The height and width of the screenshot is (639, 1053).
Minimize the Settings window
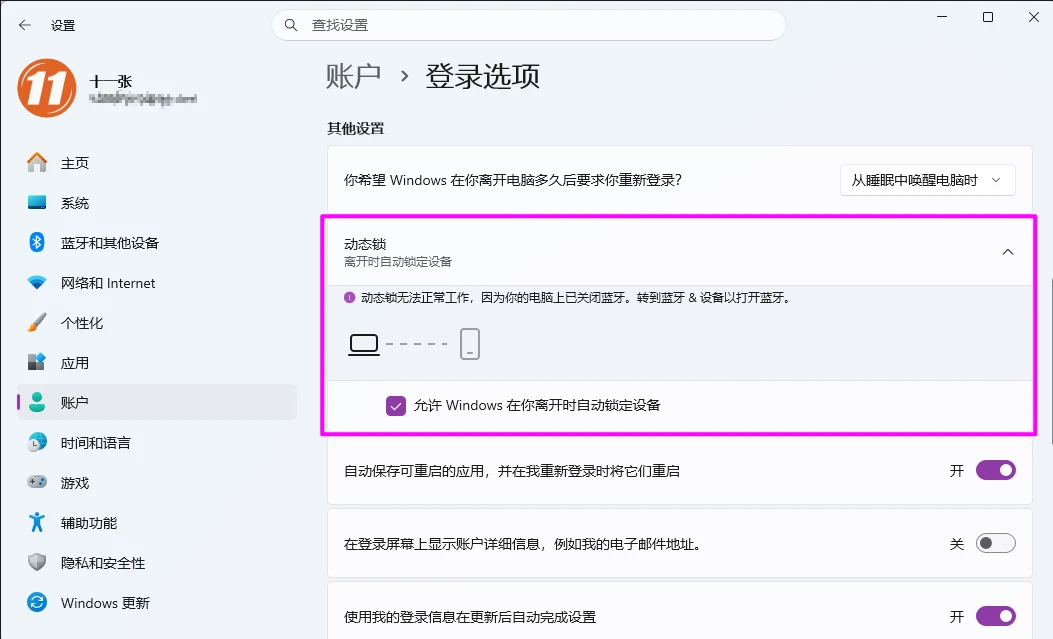coord(942,17)
